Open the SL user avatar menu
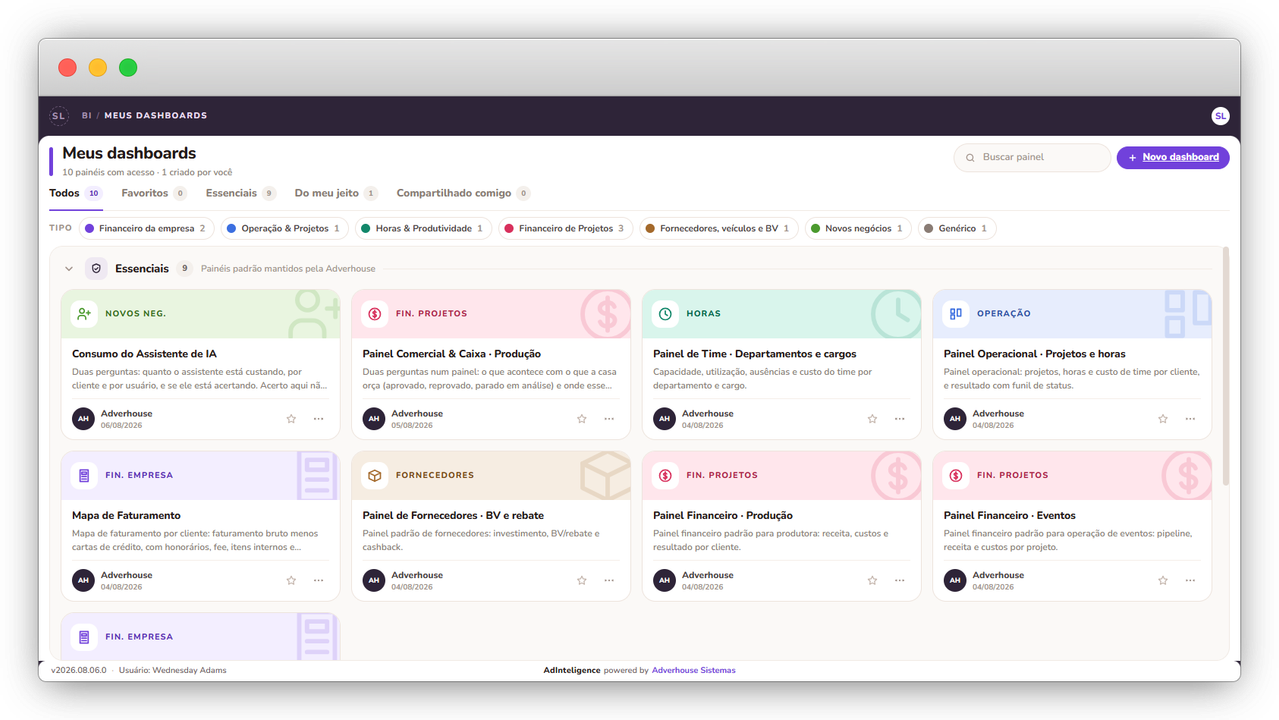The image size is (1279, 720). click(x=1220, y=116)
